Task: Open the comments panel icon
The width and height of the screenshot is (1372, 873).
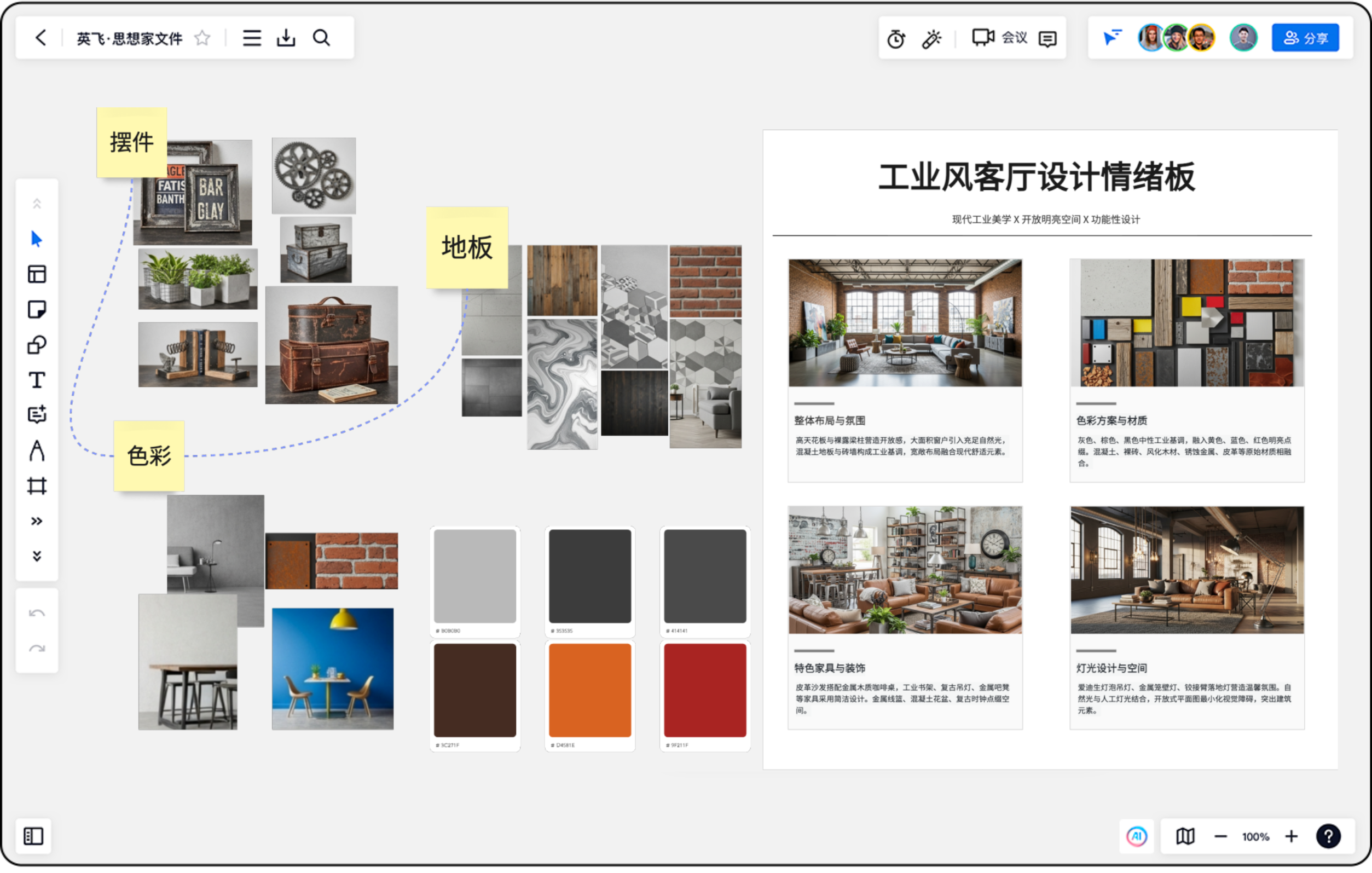Action: [x=1048, y=39]
